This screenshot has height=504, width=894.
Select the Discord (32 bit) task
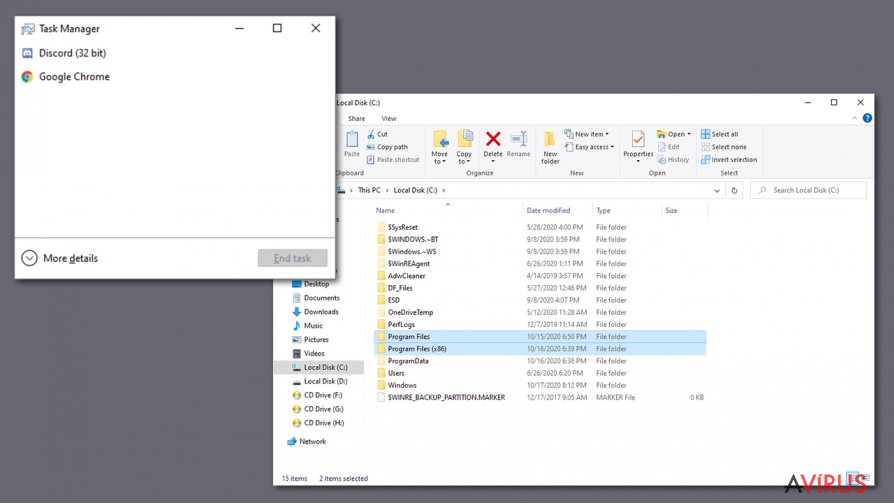[73, 53]
